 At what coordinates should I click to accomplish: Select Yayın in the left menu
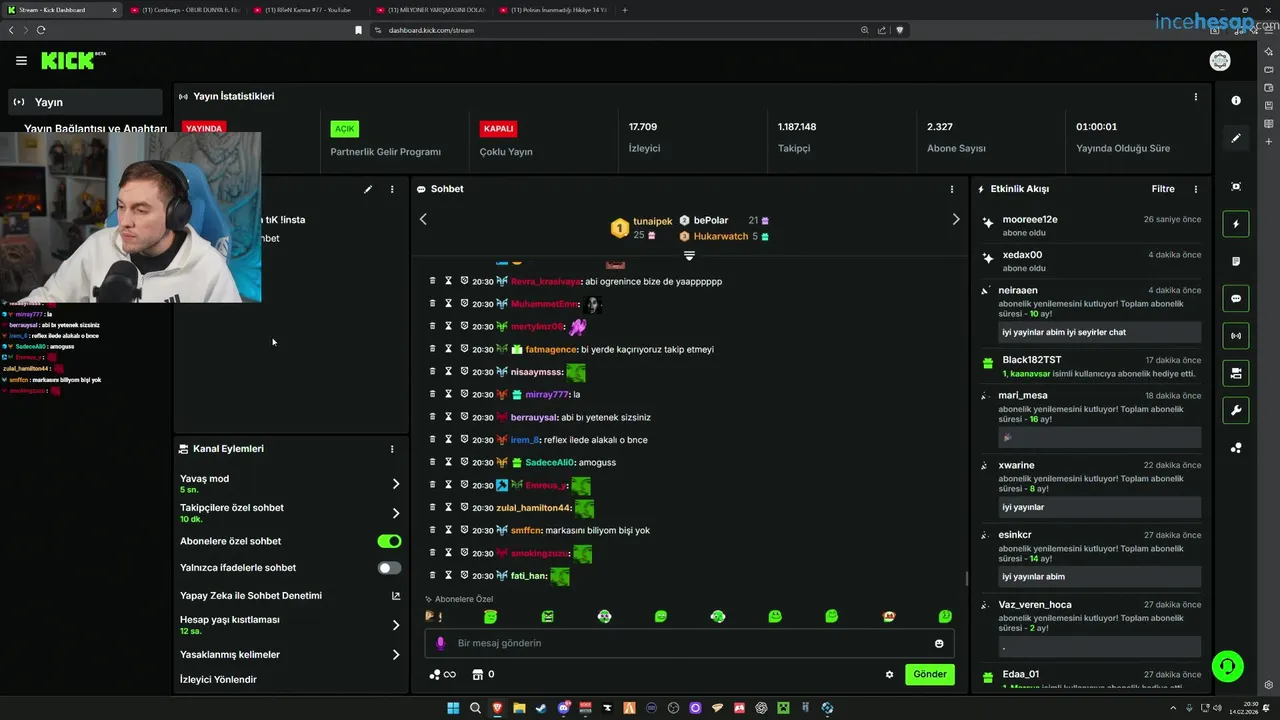click(x=86, y=102)
